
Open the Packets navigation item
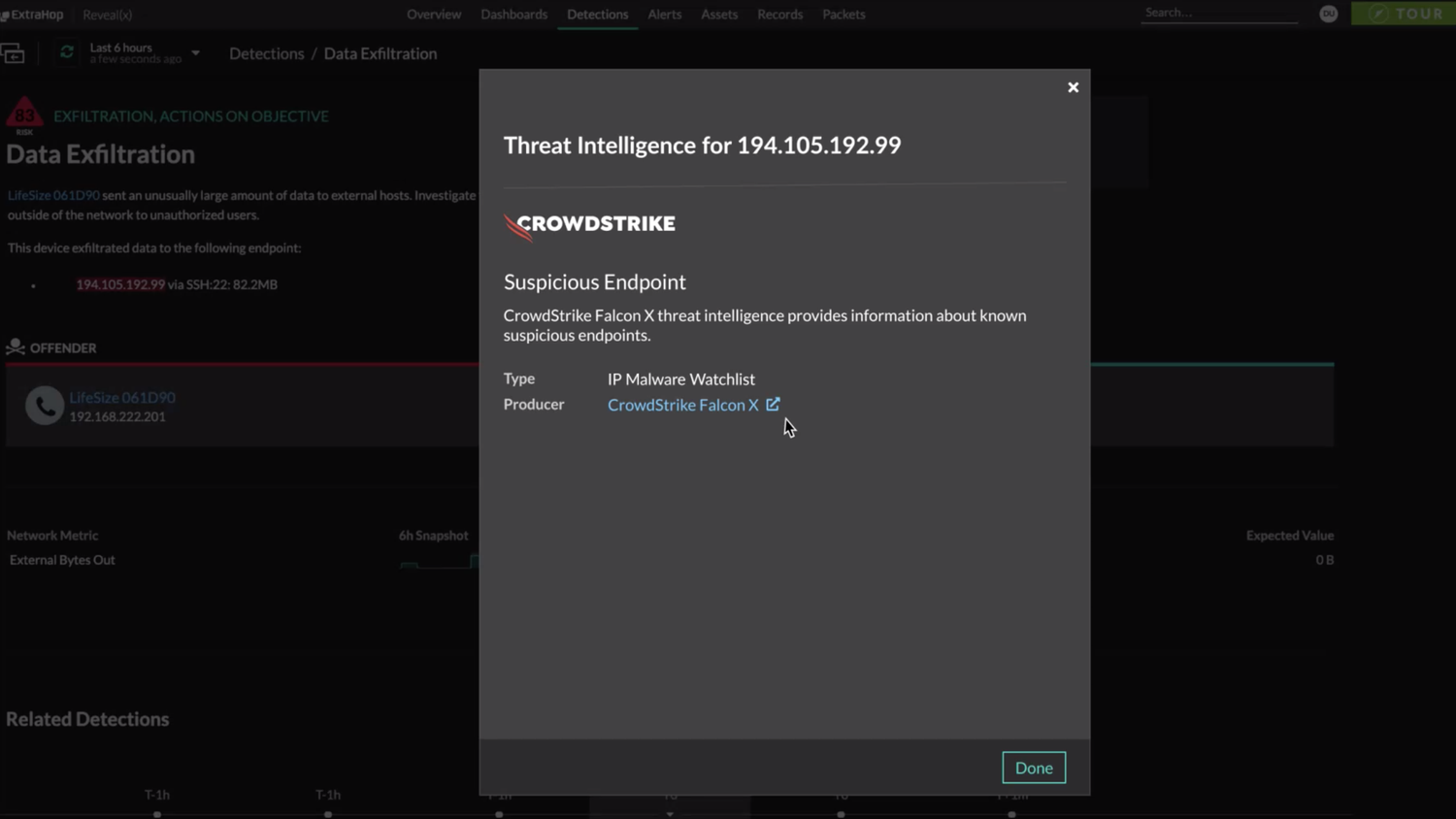pyautogui.click(x=843, y=14)
